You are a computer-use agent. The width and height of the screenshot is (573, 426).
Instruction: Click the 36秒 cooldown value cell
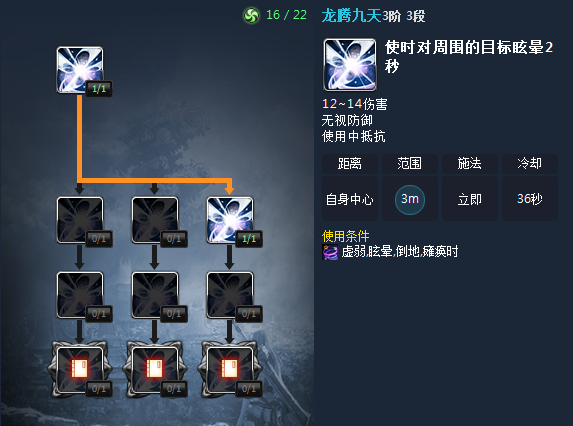point(530,199)
